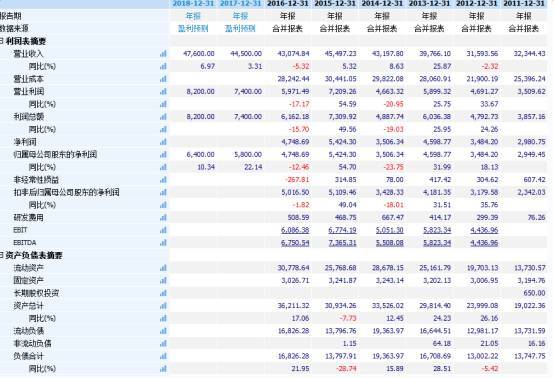Viewport: 554px width, 378px height.
Task: Click 盈利预测 link under 2018 column
Action: pyautogui.click(x=193, y=29)
